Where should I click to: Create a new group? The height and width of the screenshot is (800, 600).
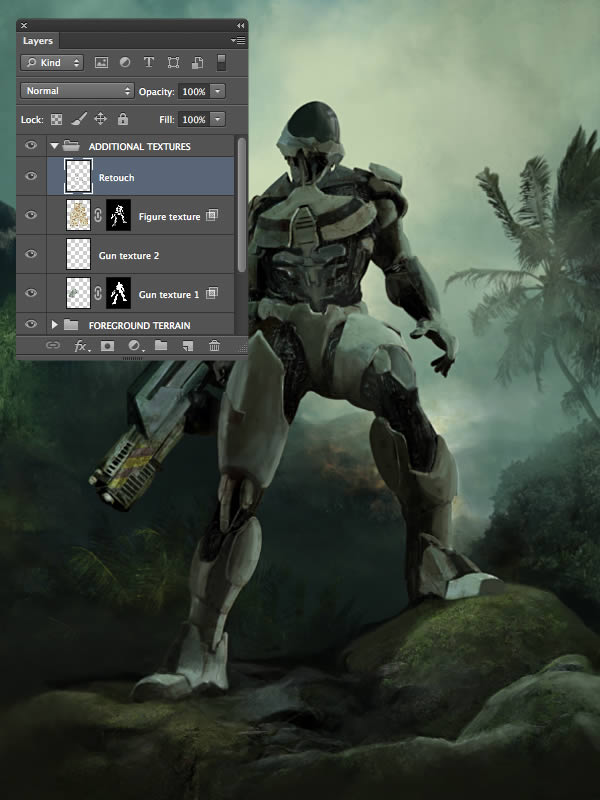point(161,345)
